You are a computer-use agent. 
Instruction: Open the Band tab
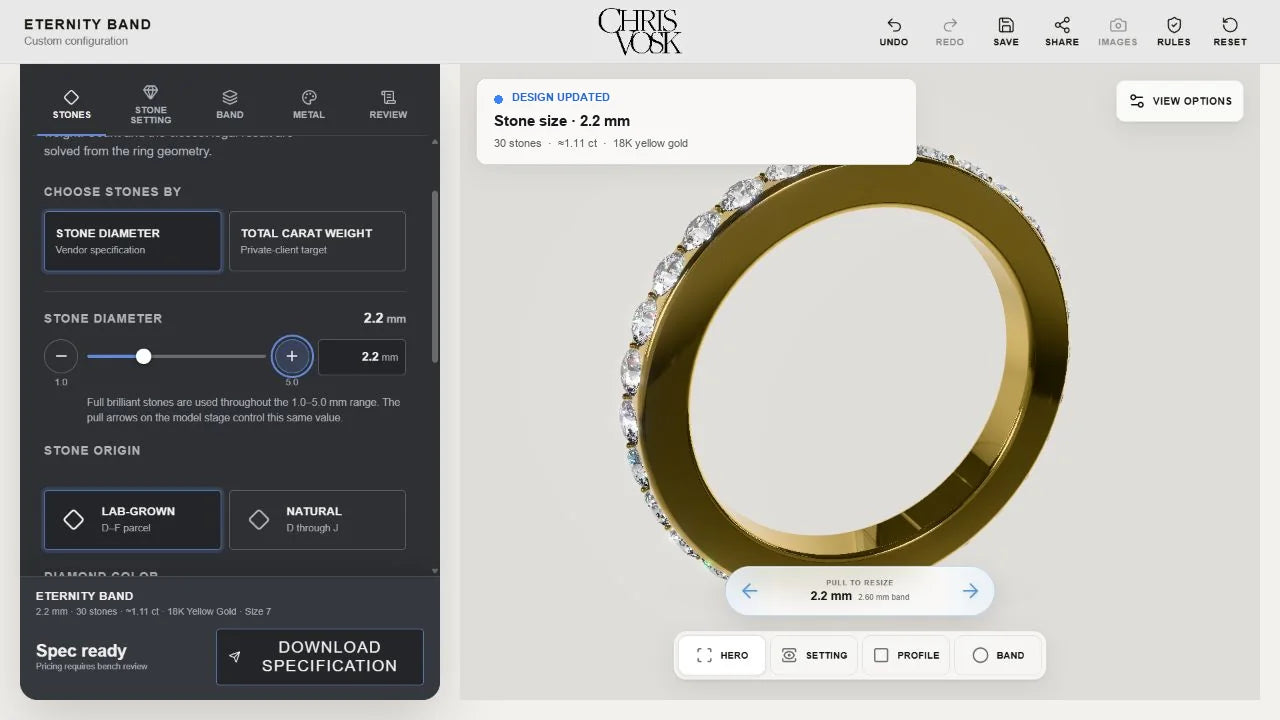[x=230, y=104]
